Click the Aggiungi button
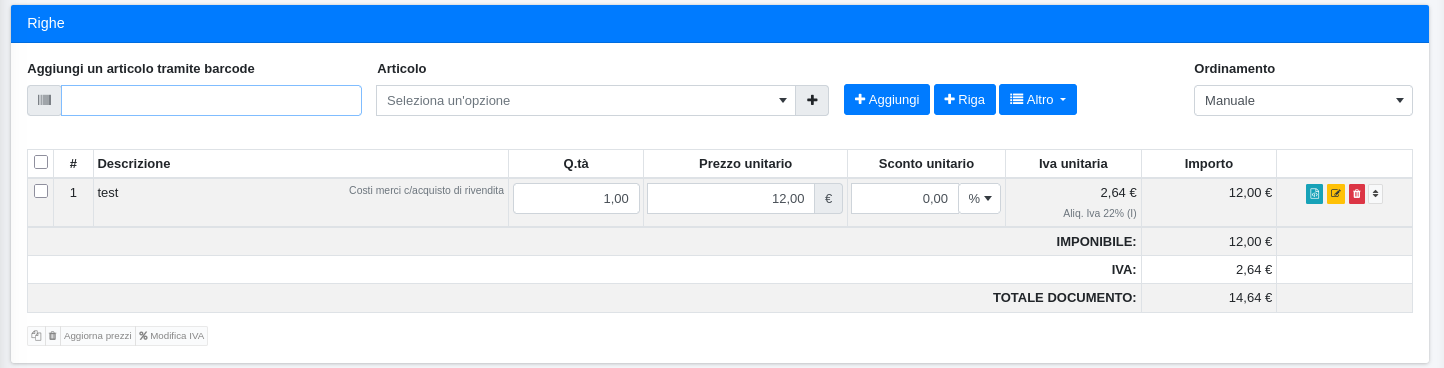 [887, 99]
